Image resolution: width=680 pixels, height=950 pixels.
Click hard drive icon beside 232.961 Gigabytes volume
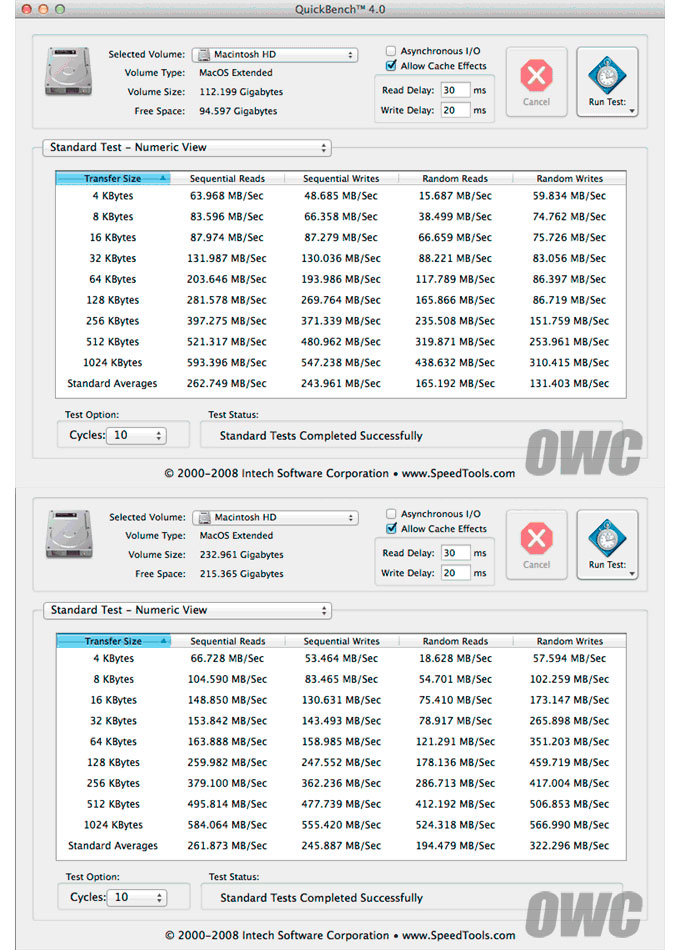(x=69, y=534)
